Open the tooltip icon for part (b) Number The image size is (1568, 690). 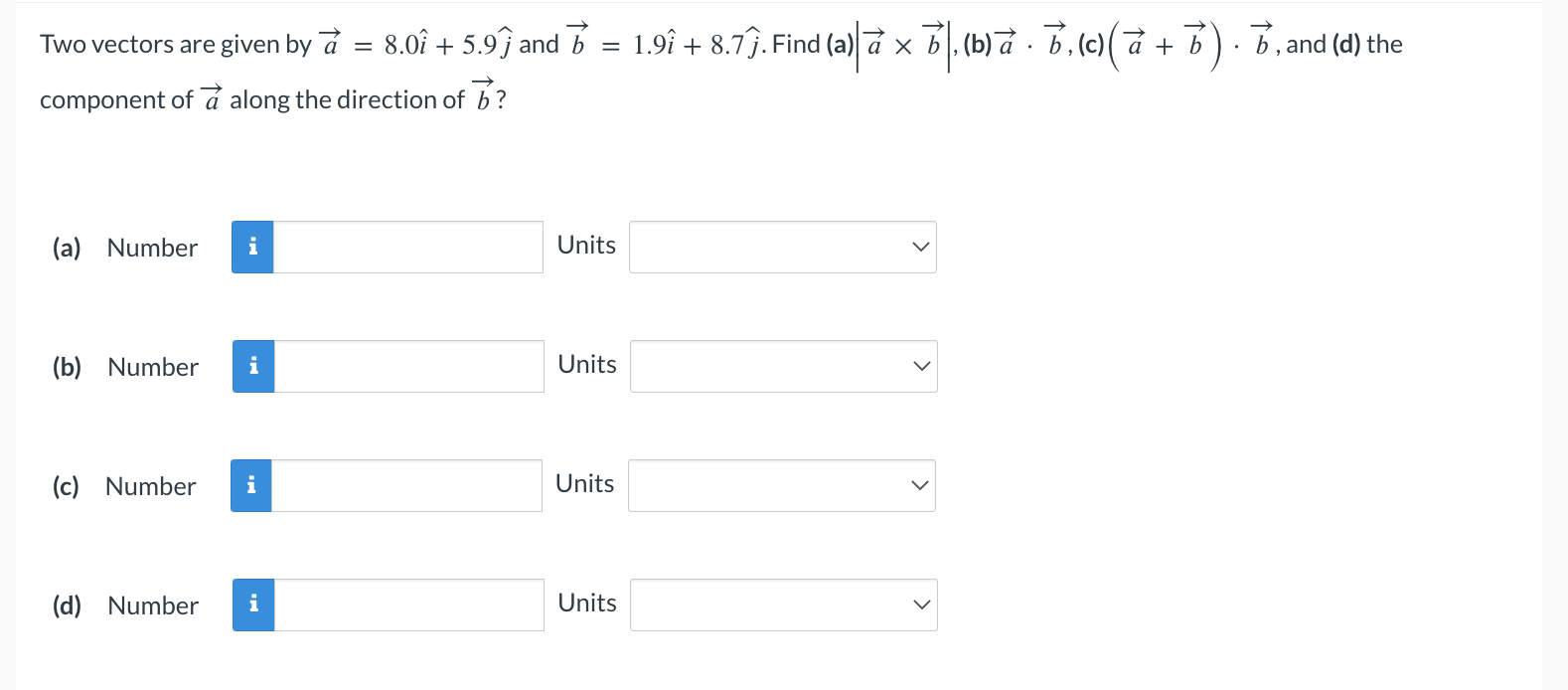(252, 366)
